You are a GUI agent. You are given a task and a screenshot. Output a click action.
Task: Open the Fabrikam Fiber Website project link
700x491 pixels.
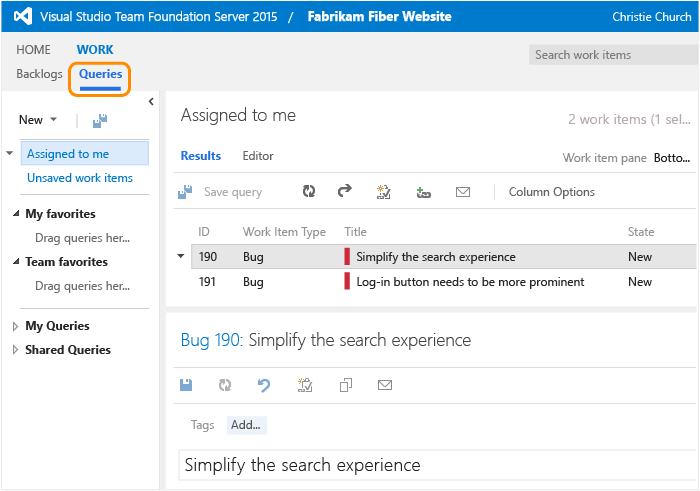[379, 17]
